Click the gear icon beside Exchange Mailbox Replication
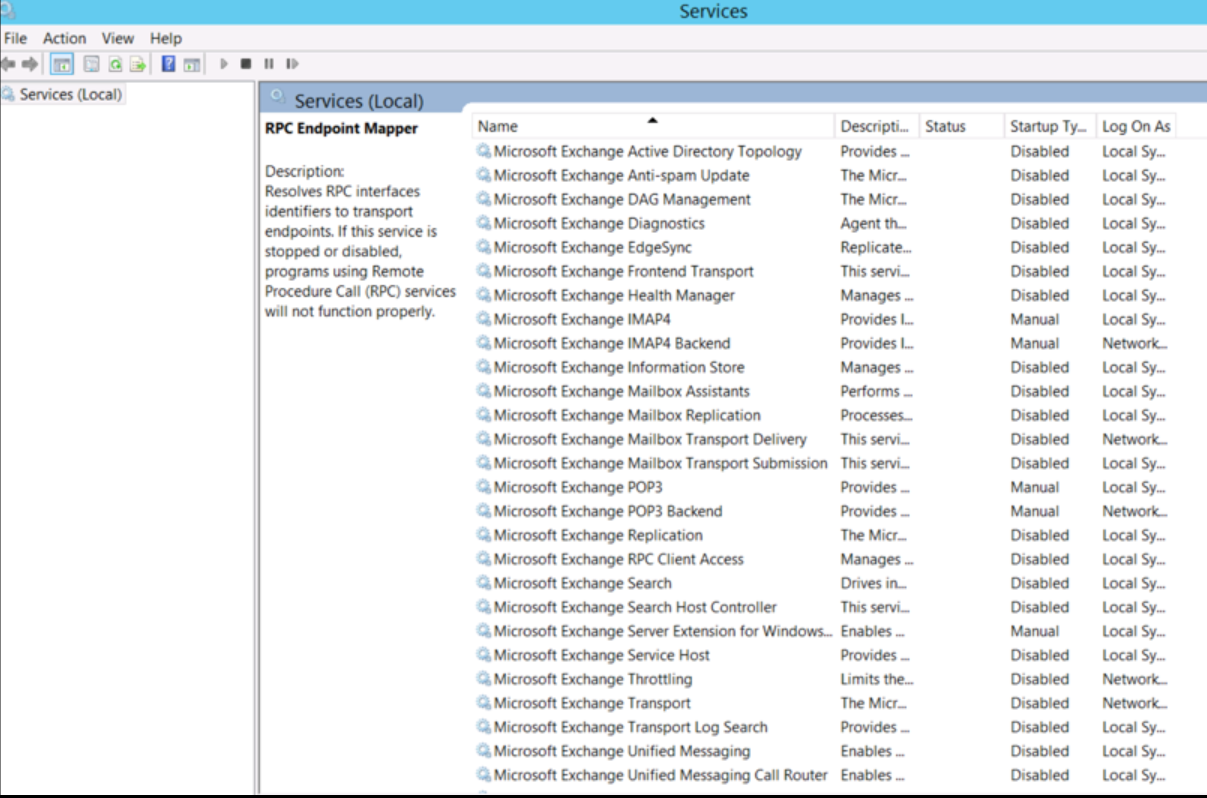Viewport: 1207px width, 798px height. click(484, 416)
